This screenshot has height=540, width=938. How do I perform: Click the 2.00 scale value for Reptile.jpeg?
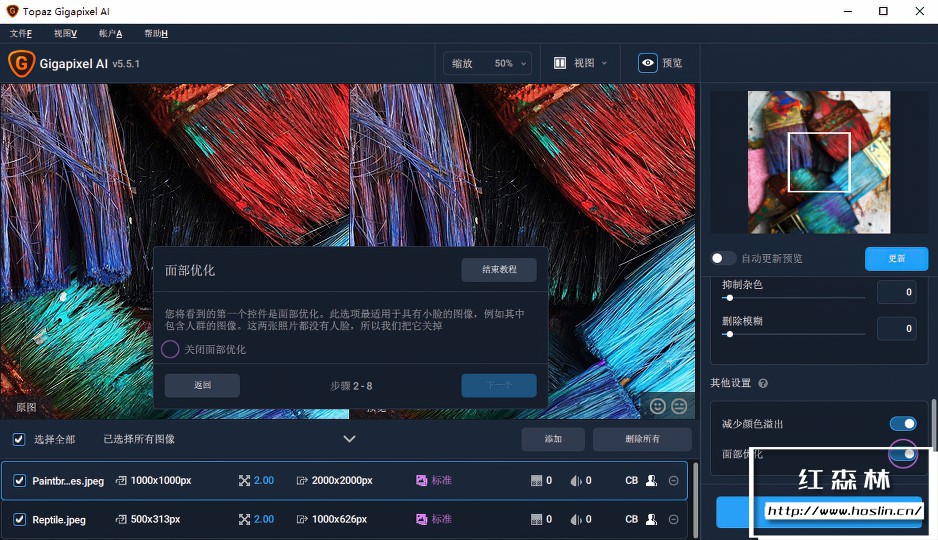pos(264,519)
